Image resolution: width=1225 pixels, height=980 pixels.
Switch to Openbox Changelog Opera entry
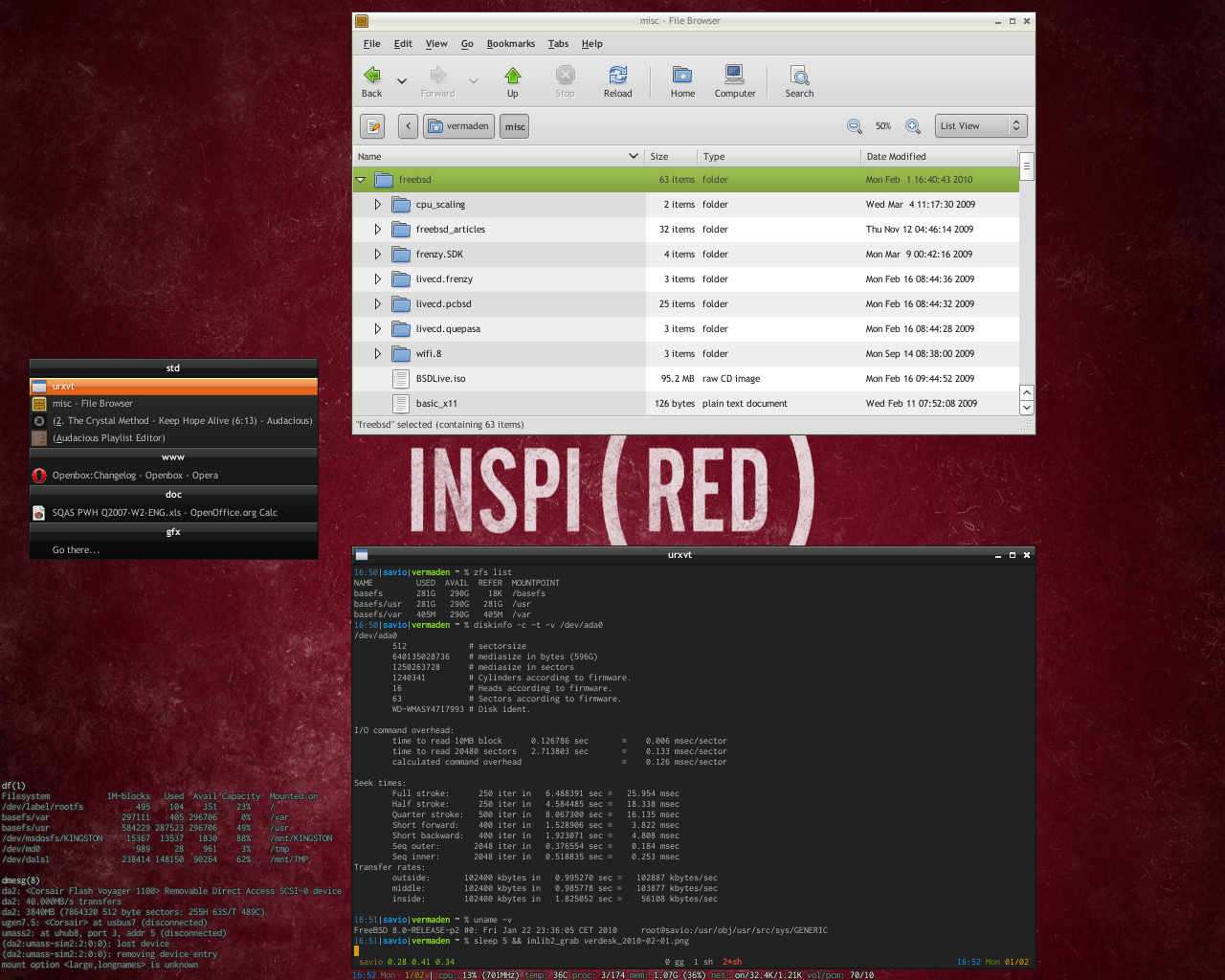[173, 476]
